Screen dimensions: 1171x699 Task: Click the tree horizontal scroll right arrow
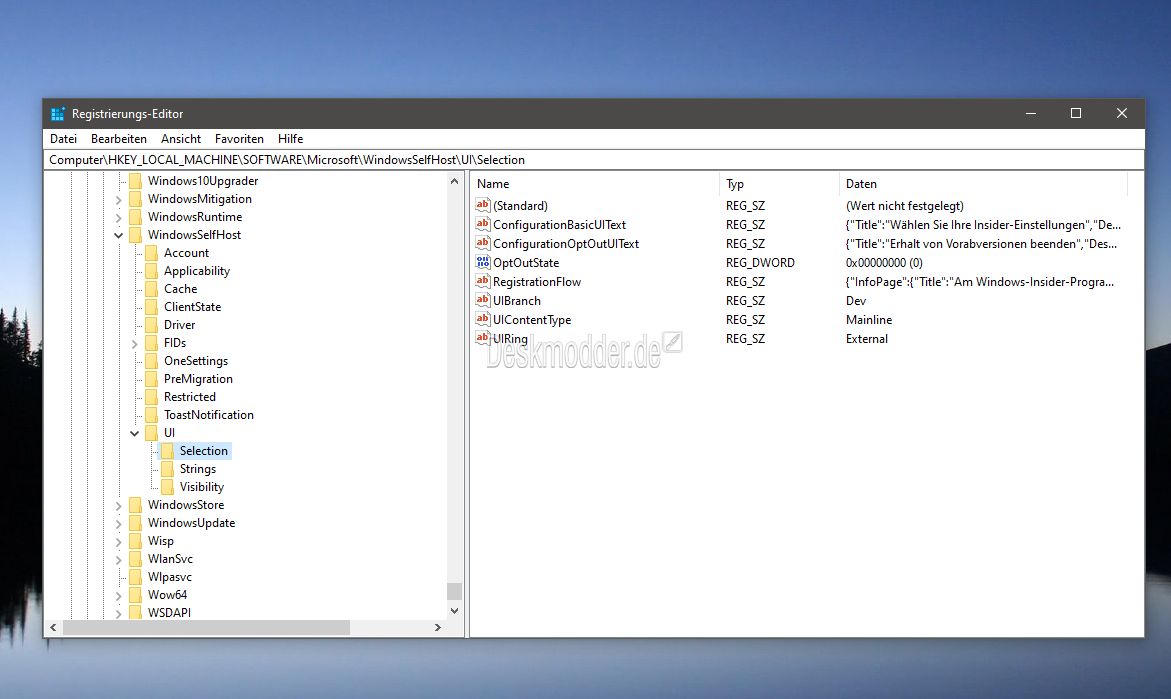point(438,628)
